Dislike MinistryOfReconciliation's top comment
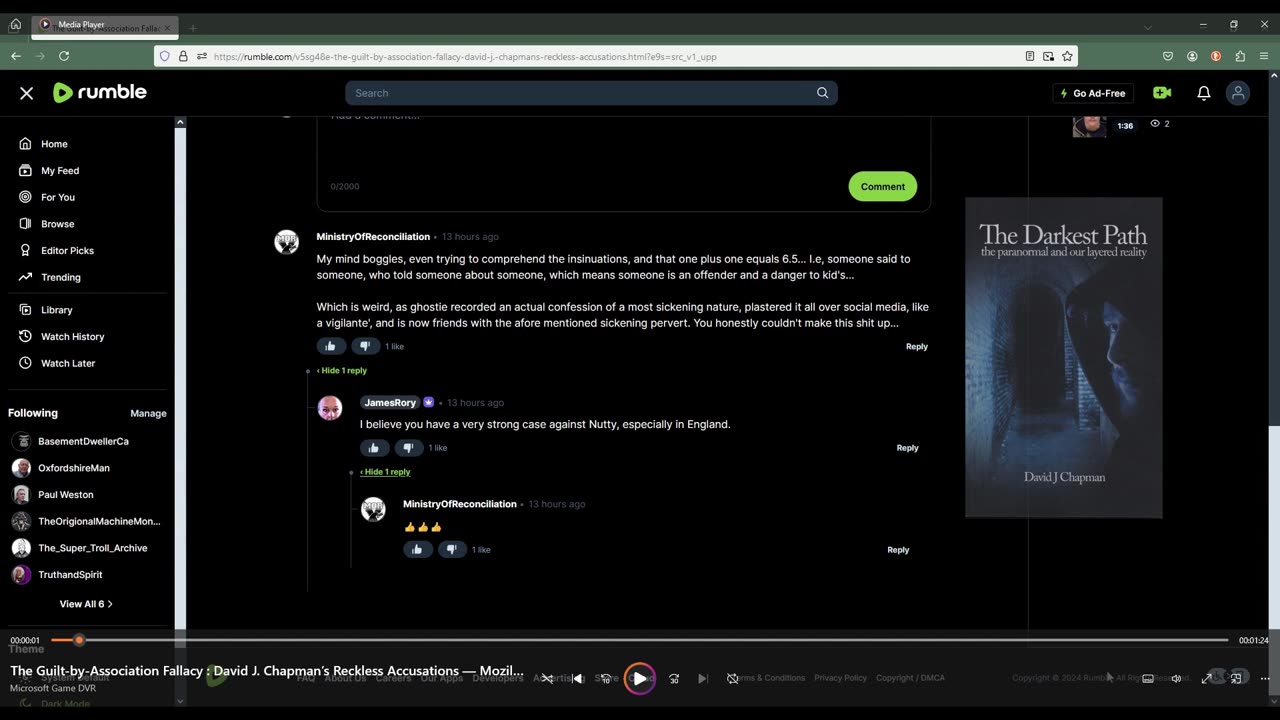Viewport: 1280px width, 720px height. 365,346
